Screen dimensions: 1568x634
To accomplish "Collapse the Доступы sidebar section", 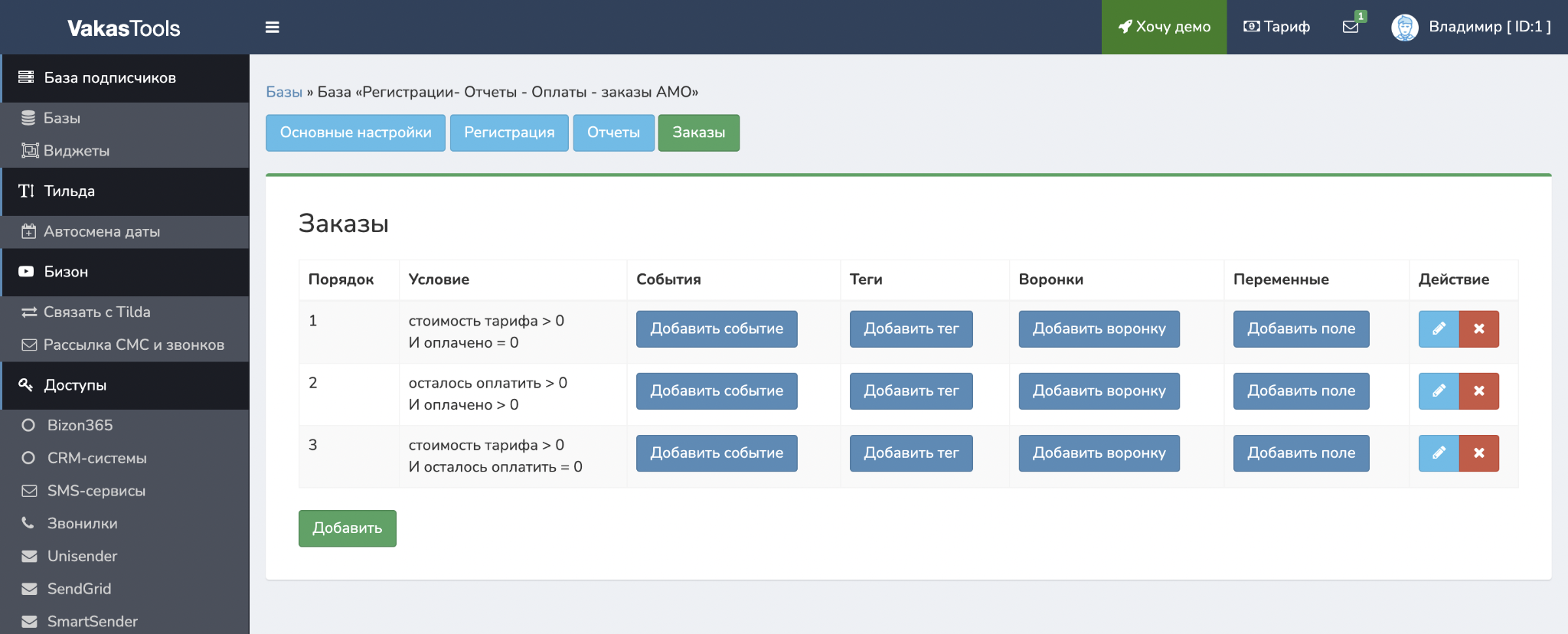I will (x=75, y=385).
